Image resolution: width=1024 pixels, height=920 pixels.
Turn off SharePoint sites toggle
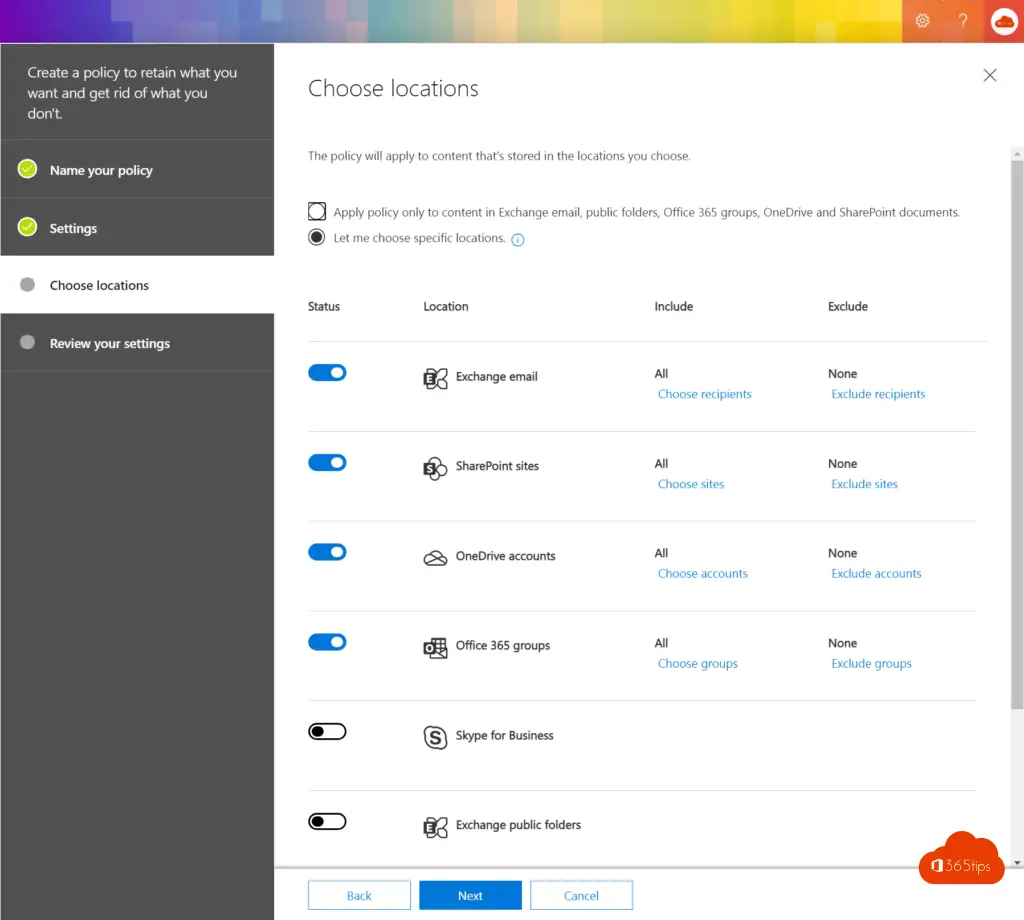click(x=327, y=462)
